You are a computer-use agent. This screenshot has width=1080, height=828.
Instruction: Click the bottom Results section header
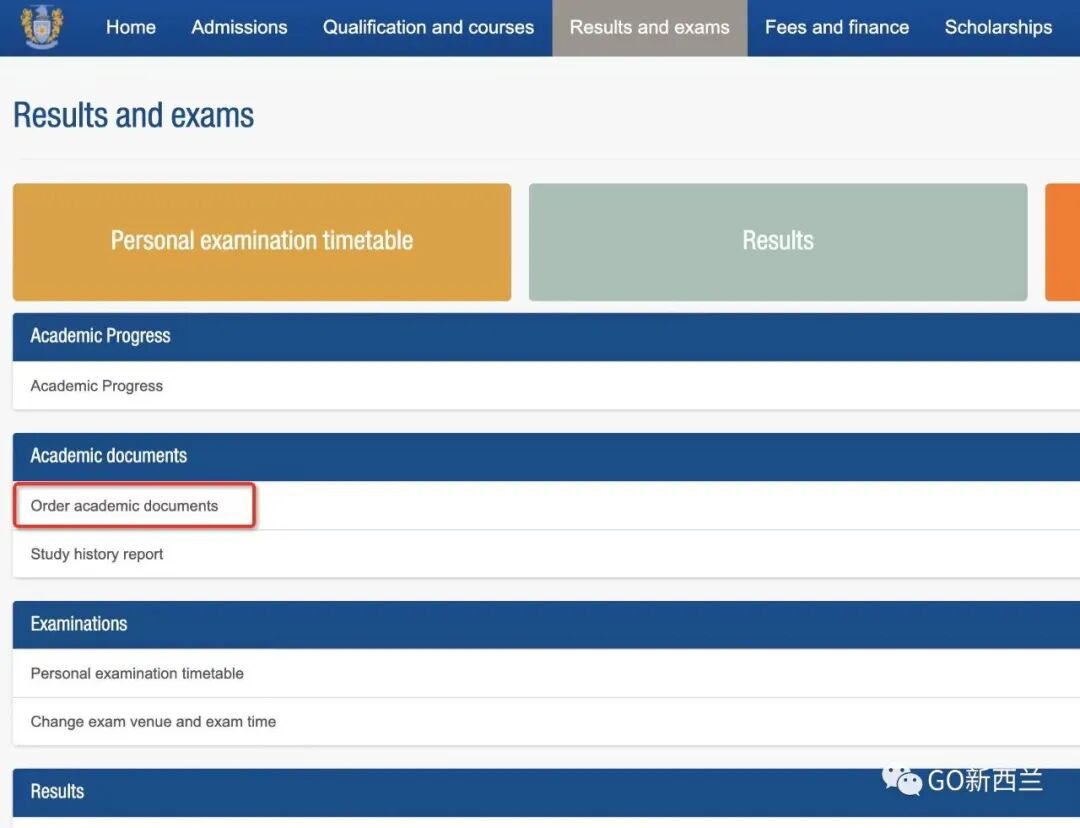pos(546,792)
